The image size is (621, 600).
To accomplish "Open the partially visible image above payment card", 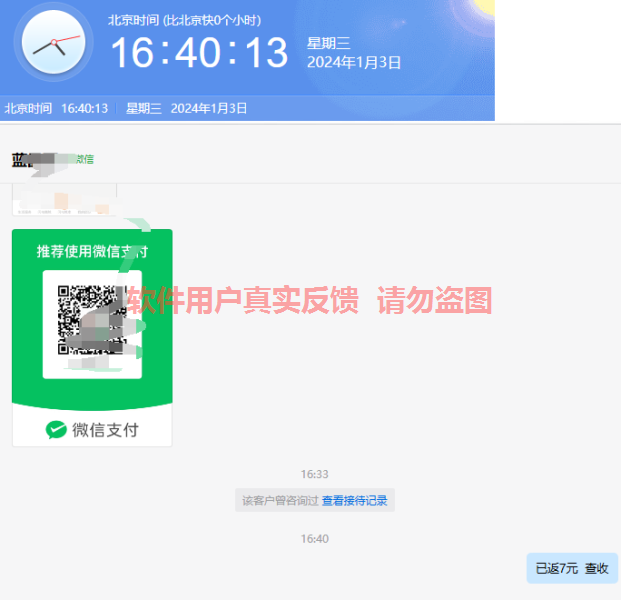I will [x=64, y=200].
